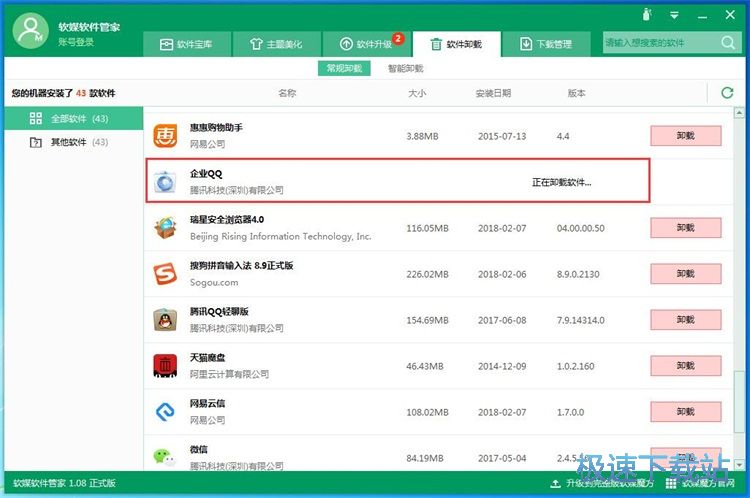The width and height of the screenshot is (750, 498).
Task: Sort by 版本 column header
Action: (x=576, y=93)
